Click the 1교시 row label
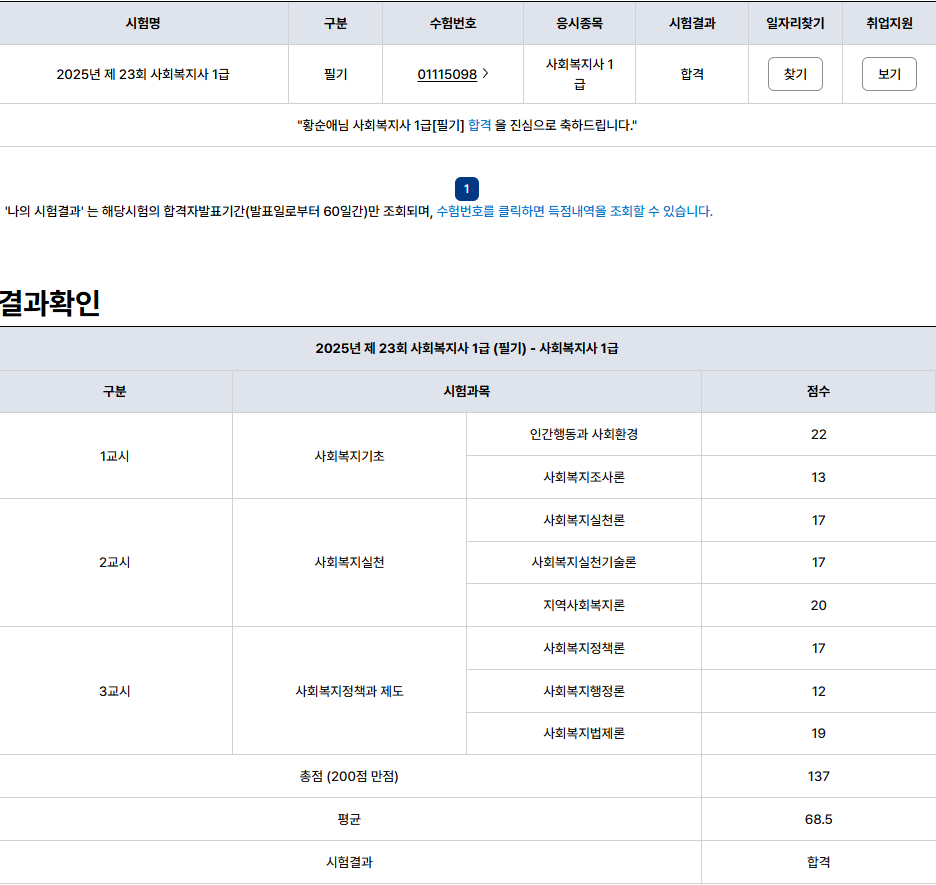This screenshot has width=936, height=885. click(115, 456)
